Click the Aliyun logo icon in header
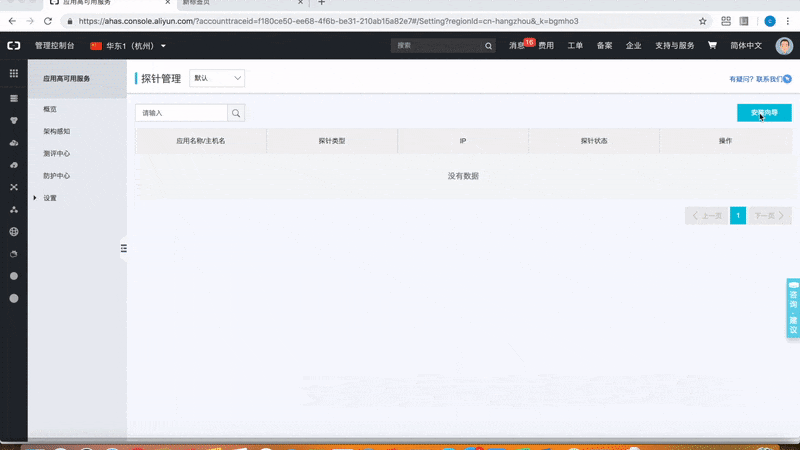 [13, 45]
